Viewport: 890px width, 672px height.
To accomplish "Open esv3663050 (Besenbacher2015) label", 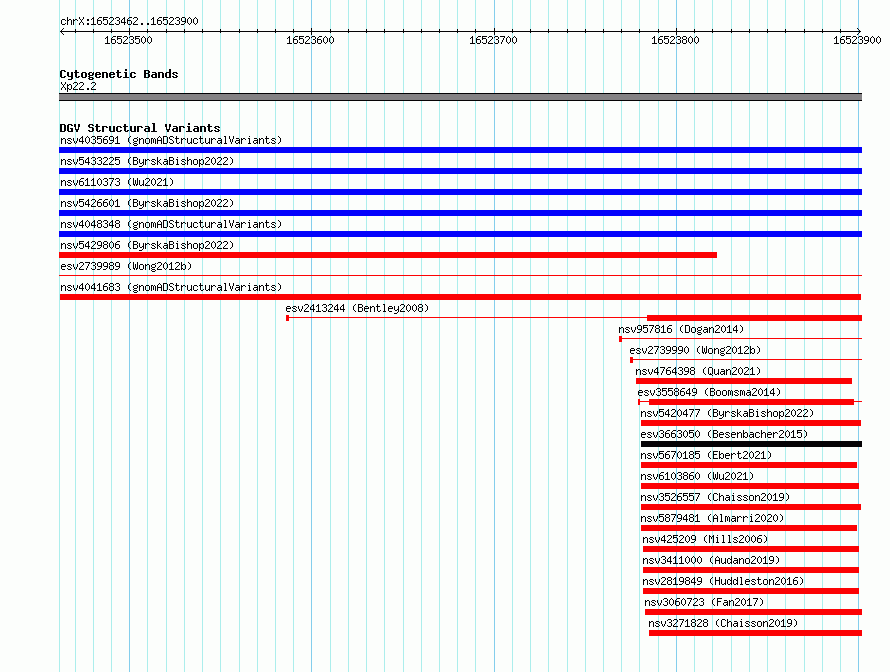I will 724,434.
